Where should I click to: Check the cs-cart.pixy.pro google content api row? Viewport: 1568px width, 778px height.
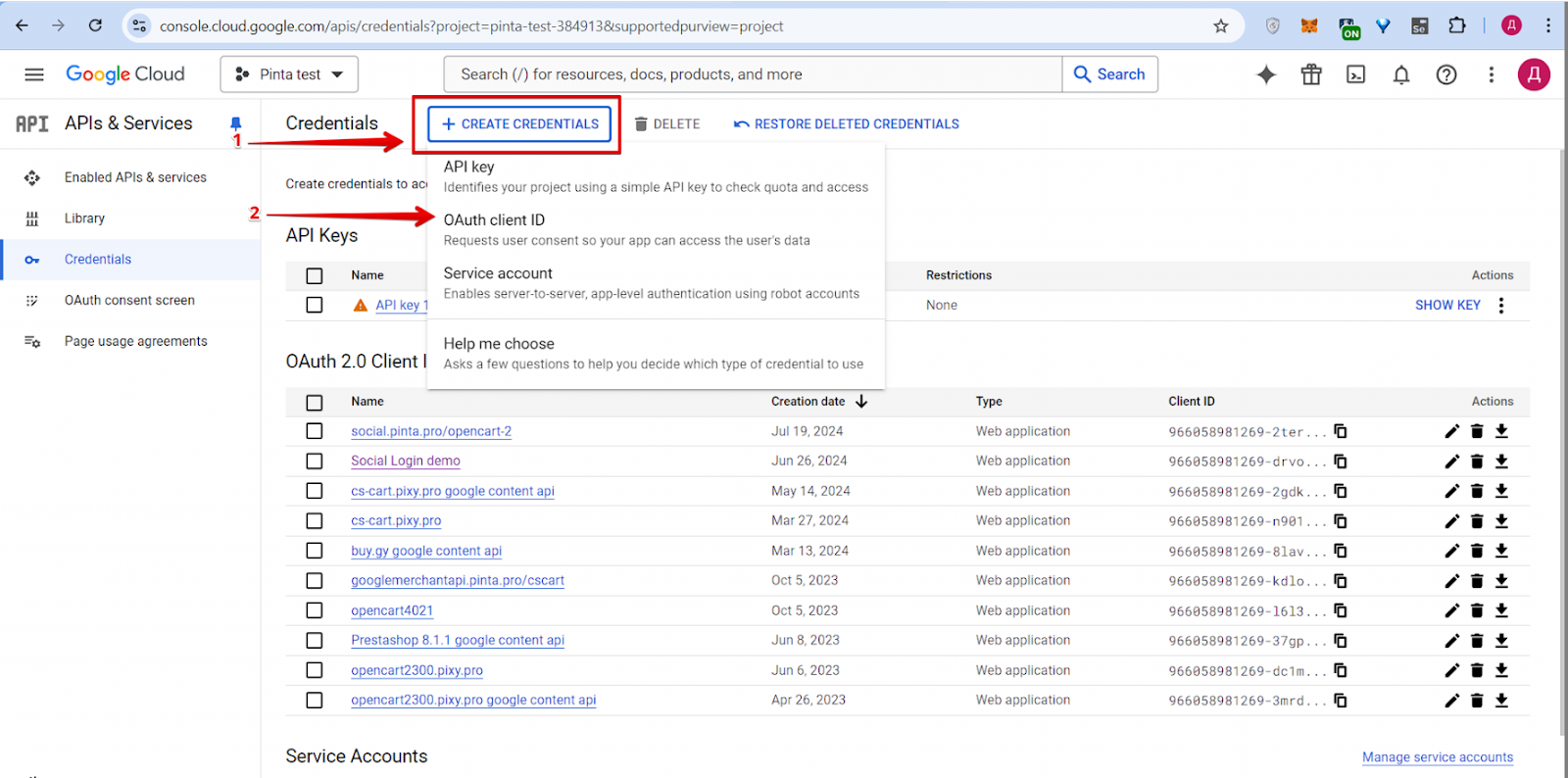tap(315, 491)
